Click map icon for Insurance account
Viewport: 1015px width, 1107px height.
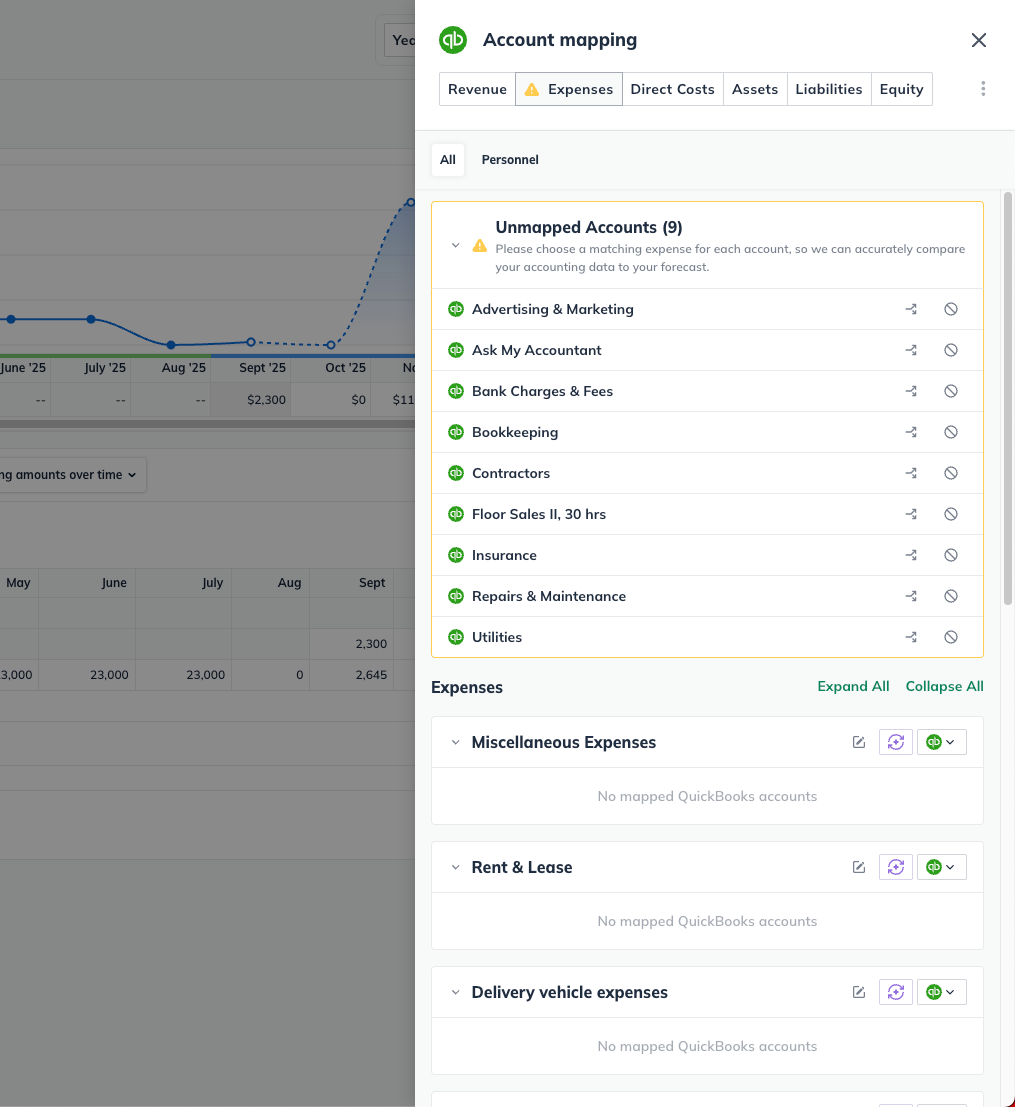[x=911, y=555]
